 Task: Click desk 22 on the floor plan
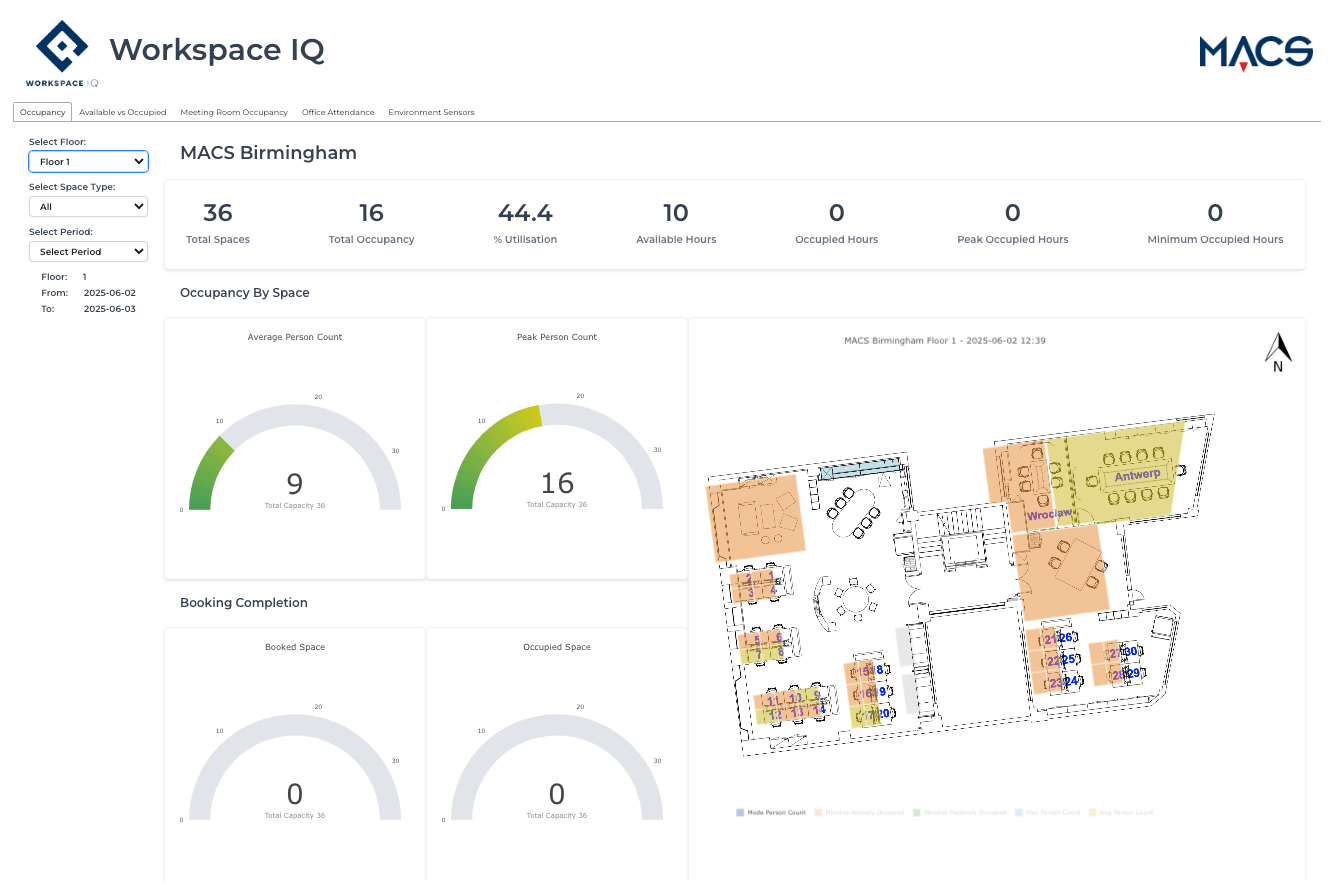click(1053, 662)
